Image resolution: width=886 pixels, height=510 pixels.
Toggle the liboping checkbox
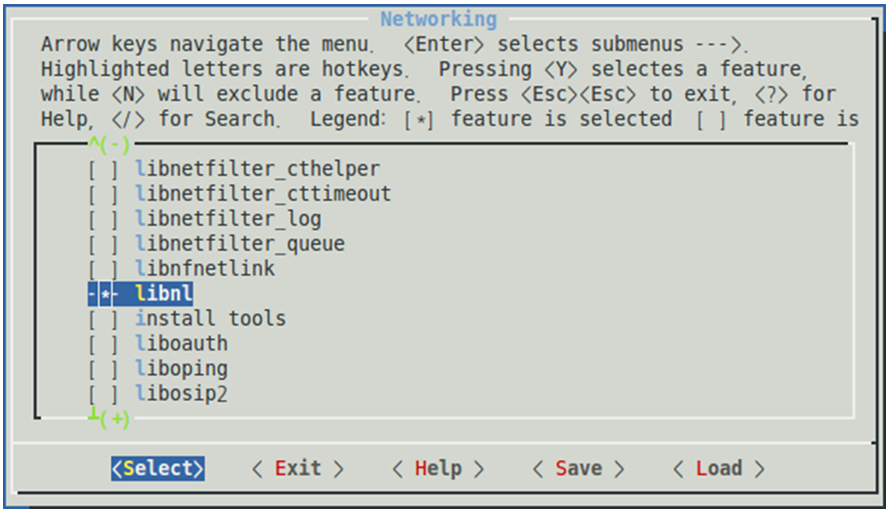coord(102,369)
